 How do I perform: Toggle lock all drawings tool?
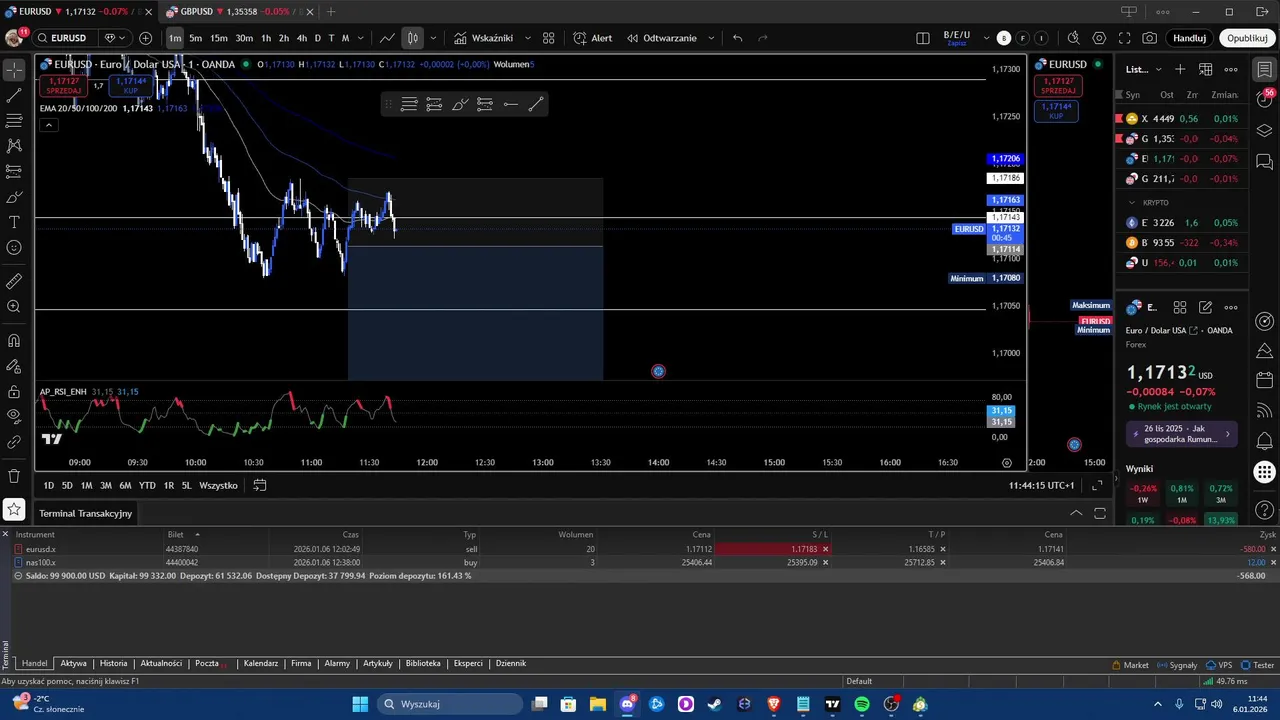point(14,392)
